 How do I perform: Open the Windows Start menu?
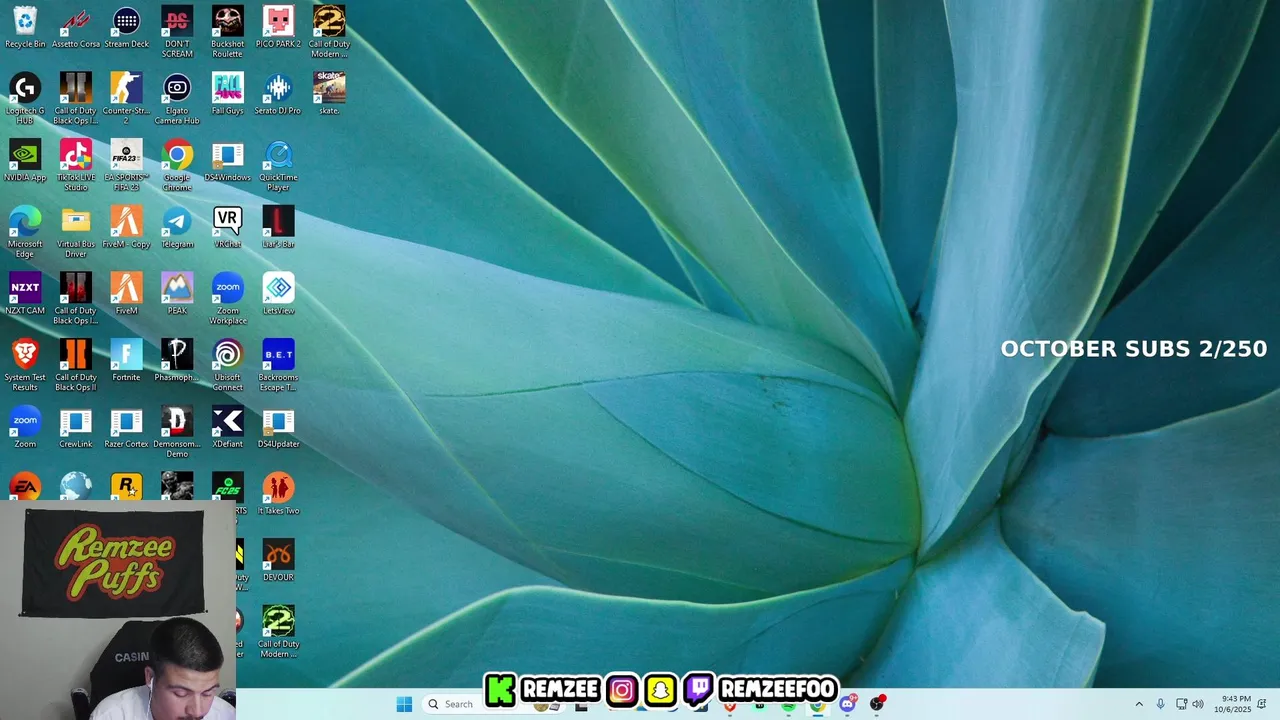pyautogui.click(x=404, y=704)
